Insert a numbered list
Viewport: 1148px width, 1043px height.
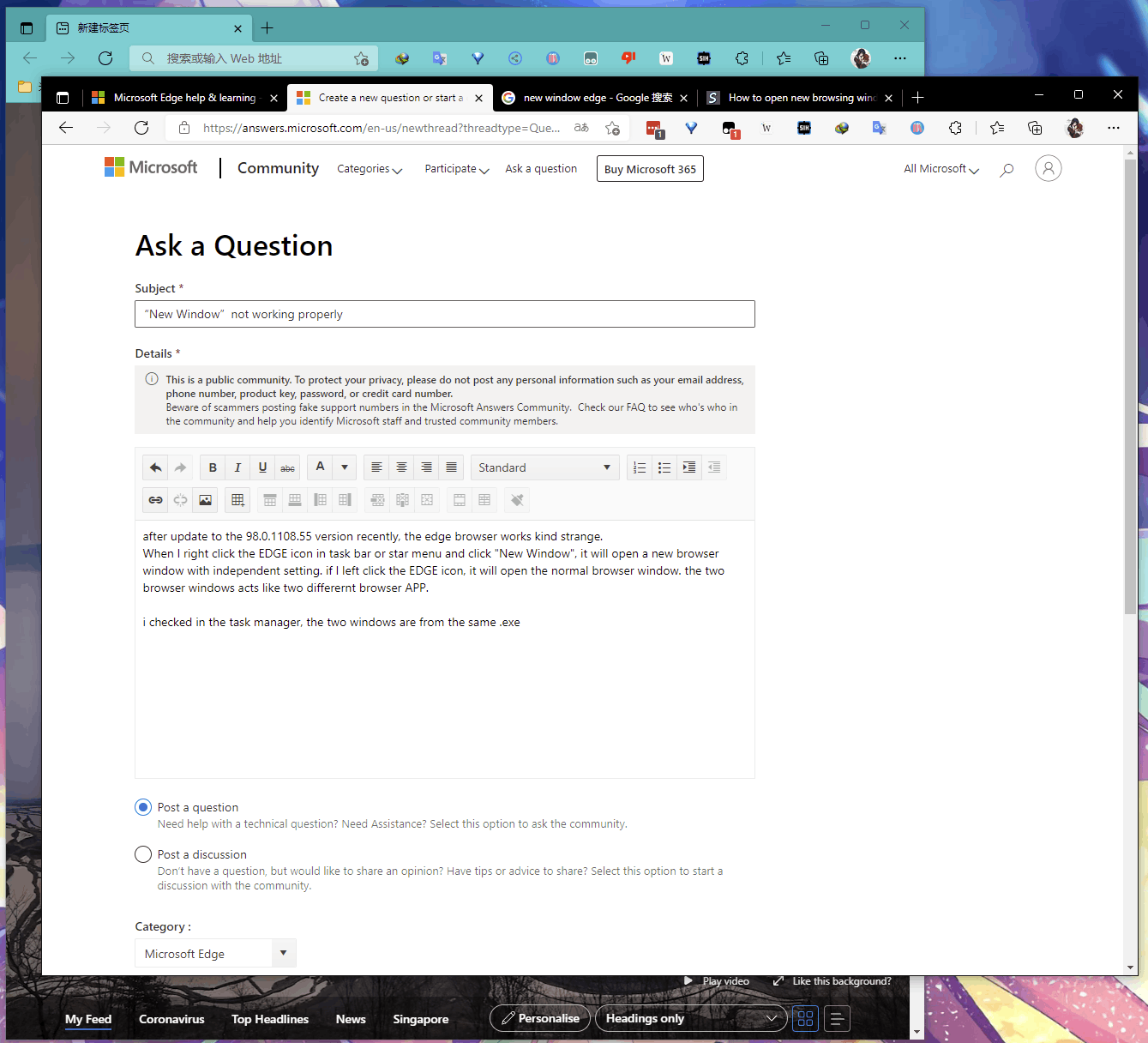[640, 467]
